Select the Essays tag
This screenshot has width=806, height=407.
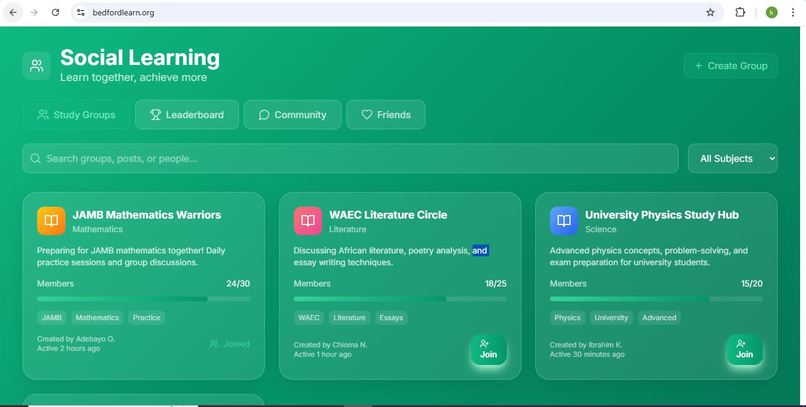click(391, 318)
